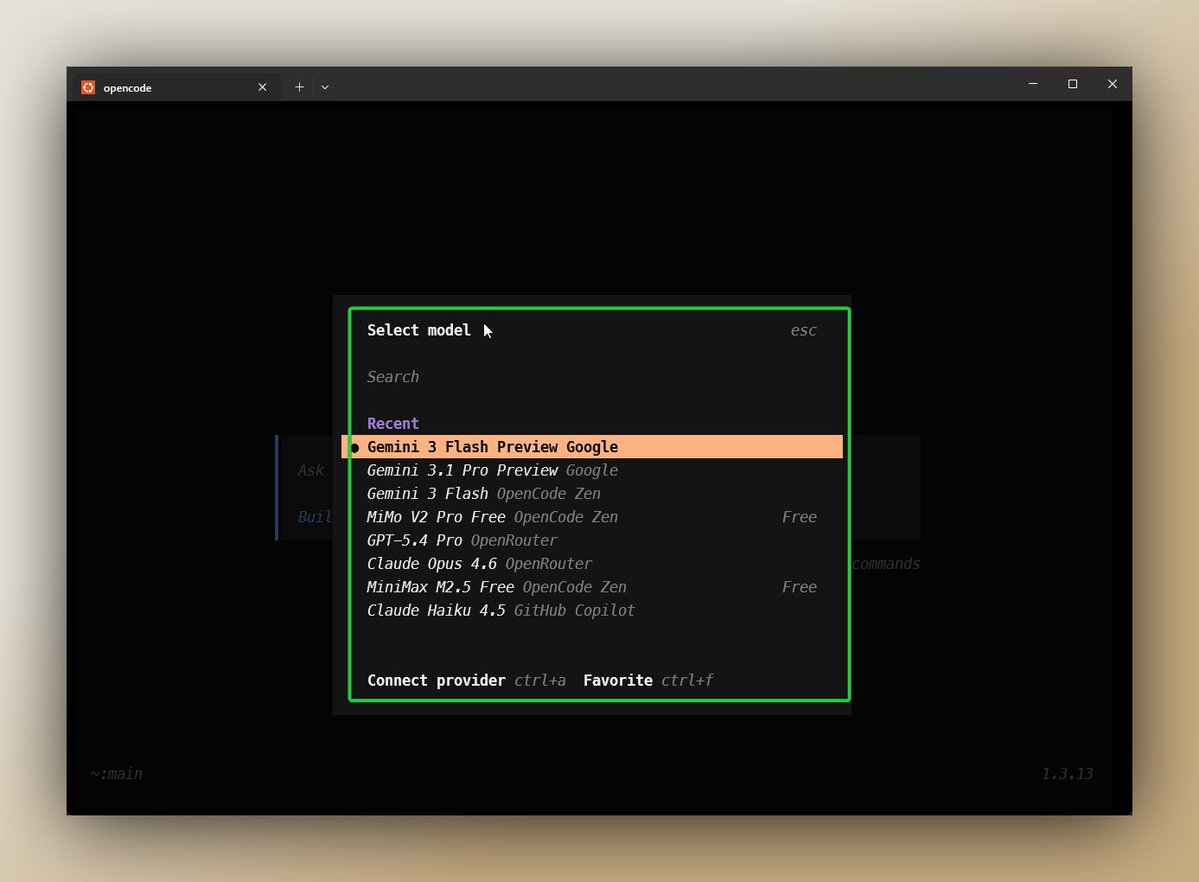Expand the new tab profile dropdown
Viewport: 1199px width, 882px height.
(x=325, y=87)
